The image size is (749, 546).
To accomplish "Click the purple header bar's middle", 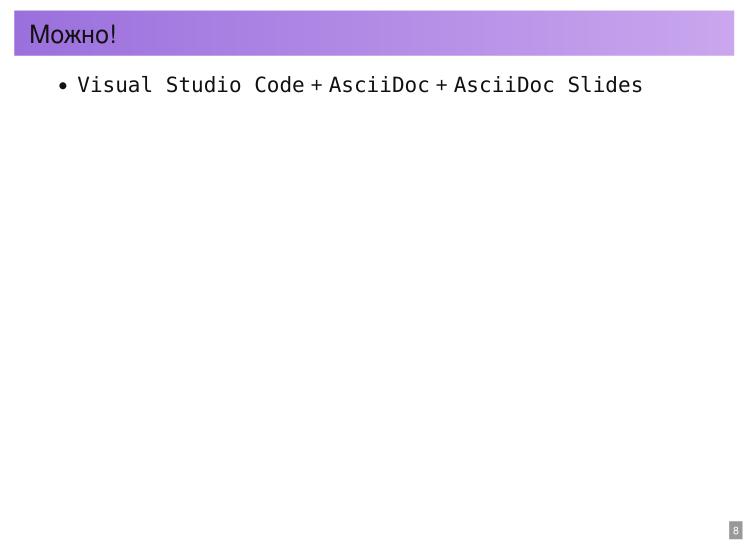I will pos(374,33).
